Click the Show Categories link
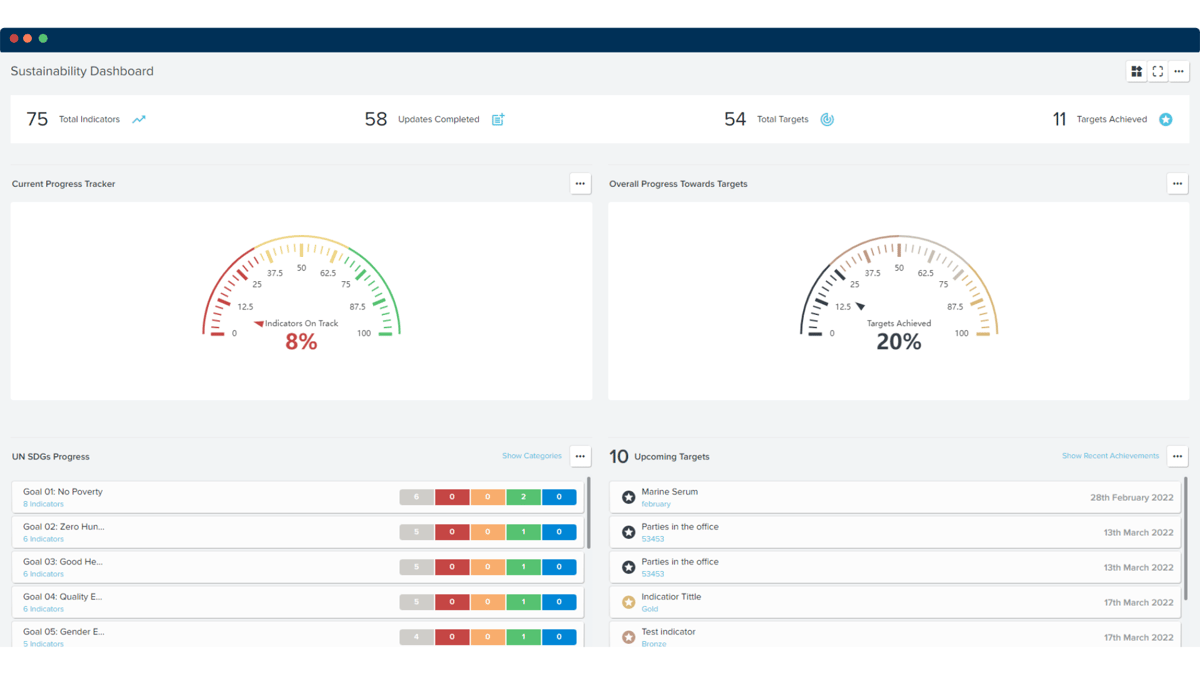The image size is (1200, 675). (532, 456)
